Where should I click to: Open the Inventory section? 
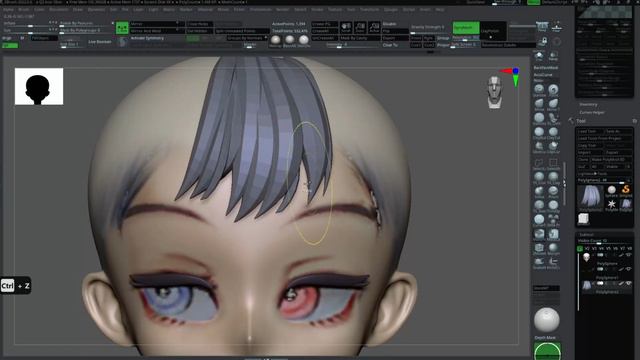(x=588, y=104)
